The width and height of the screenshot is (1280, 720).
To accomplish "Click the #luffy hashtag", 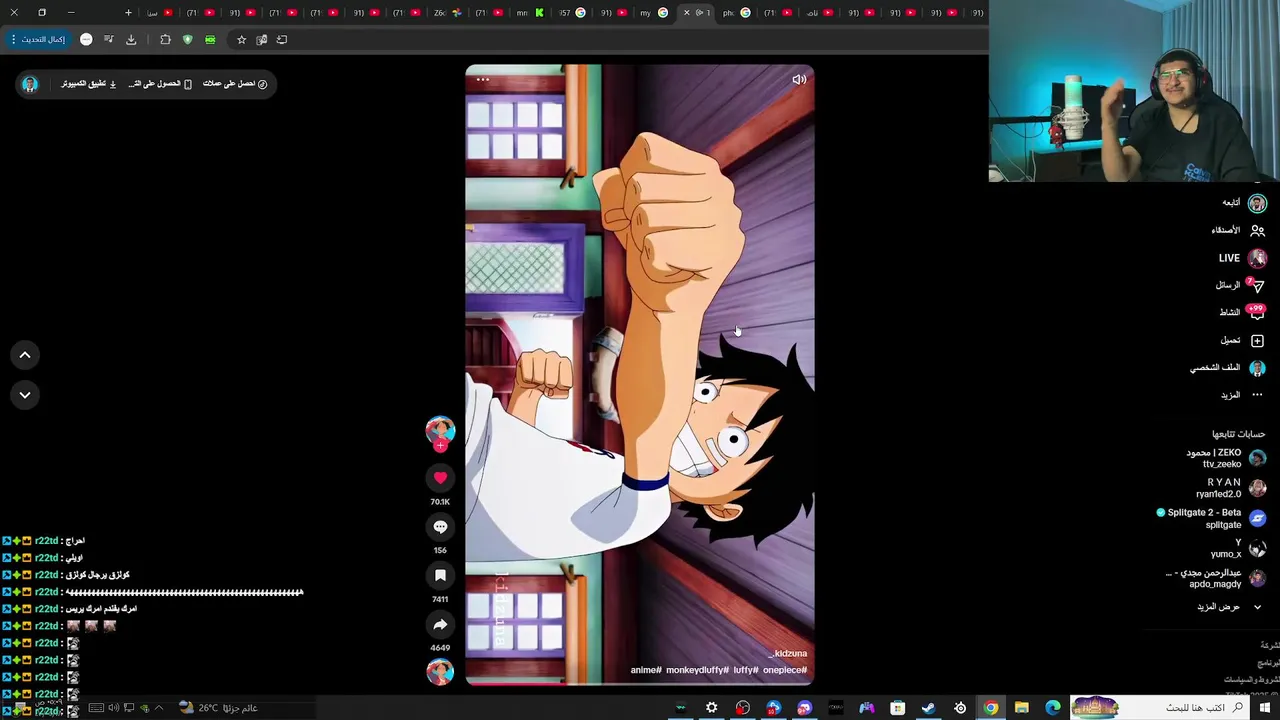I will tap(746, 670).
